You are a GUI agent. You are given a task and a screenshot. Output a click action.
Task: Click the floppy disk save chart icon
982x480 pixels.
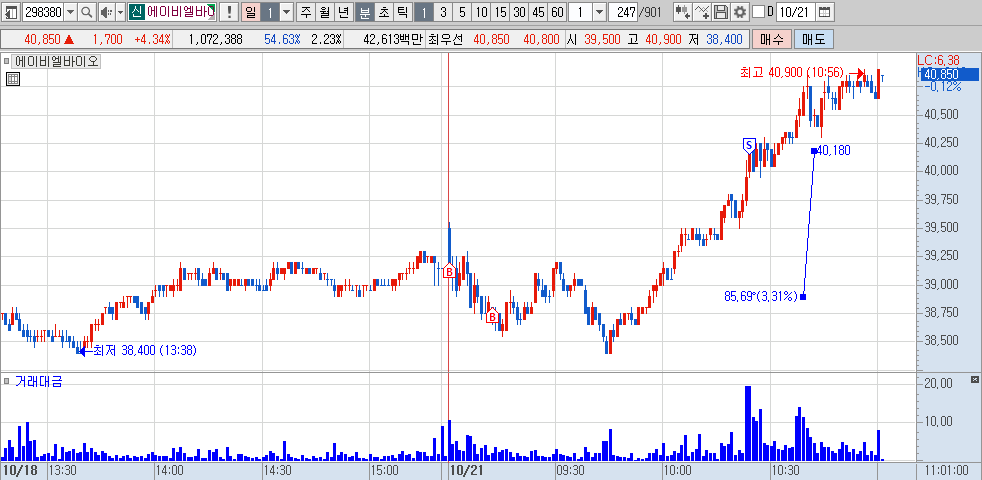[721, 12]
